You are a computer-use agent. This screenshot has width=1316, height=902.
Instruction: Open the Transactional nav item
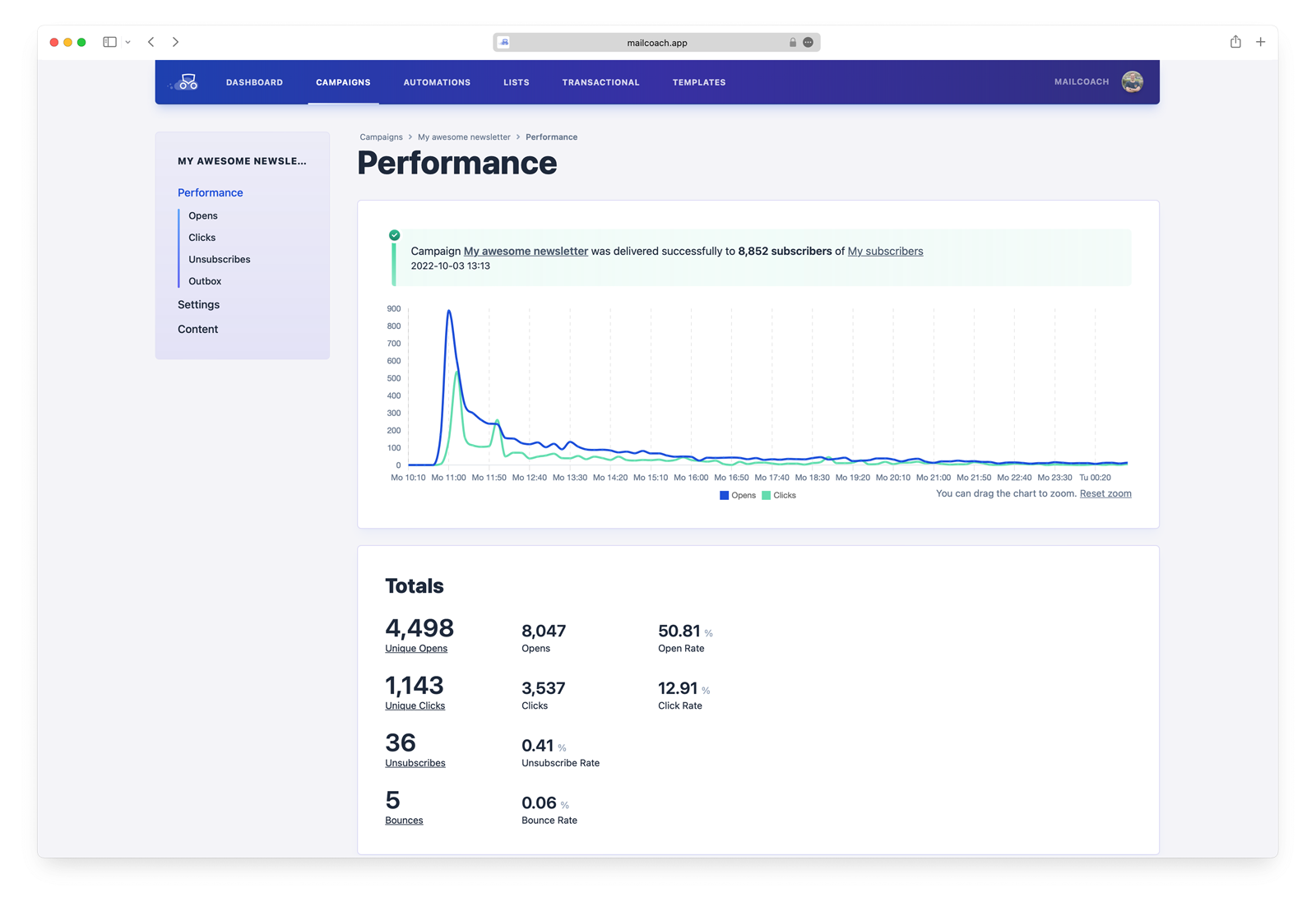[x=600, y=82]
